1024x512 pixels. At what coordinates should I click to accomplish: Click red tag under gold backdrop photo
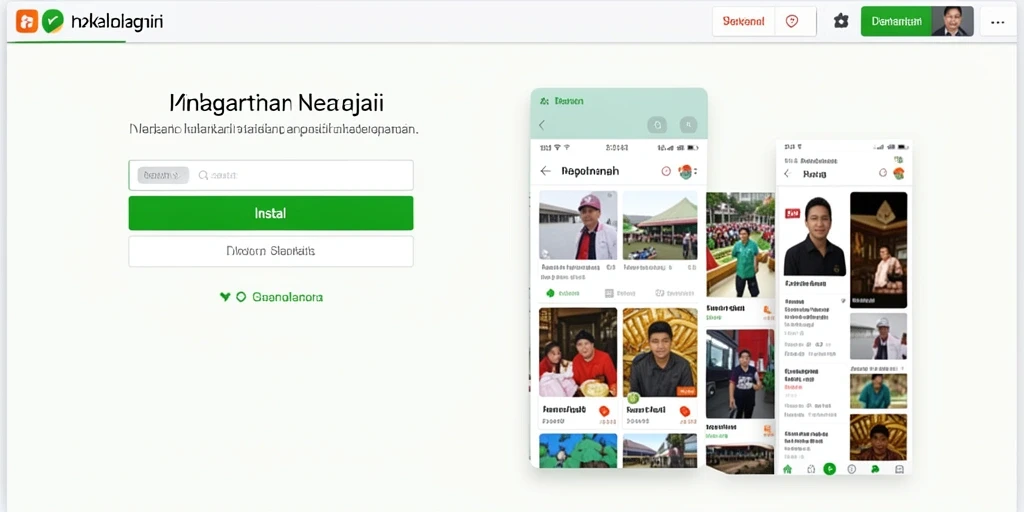[684, 411]
